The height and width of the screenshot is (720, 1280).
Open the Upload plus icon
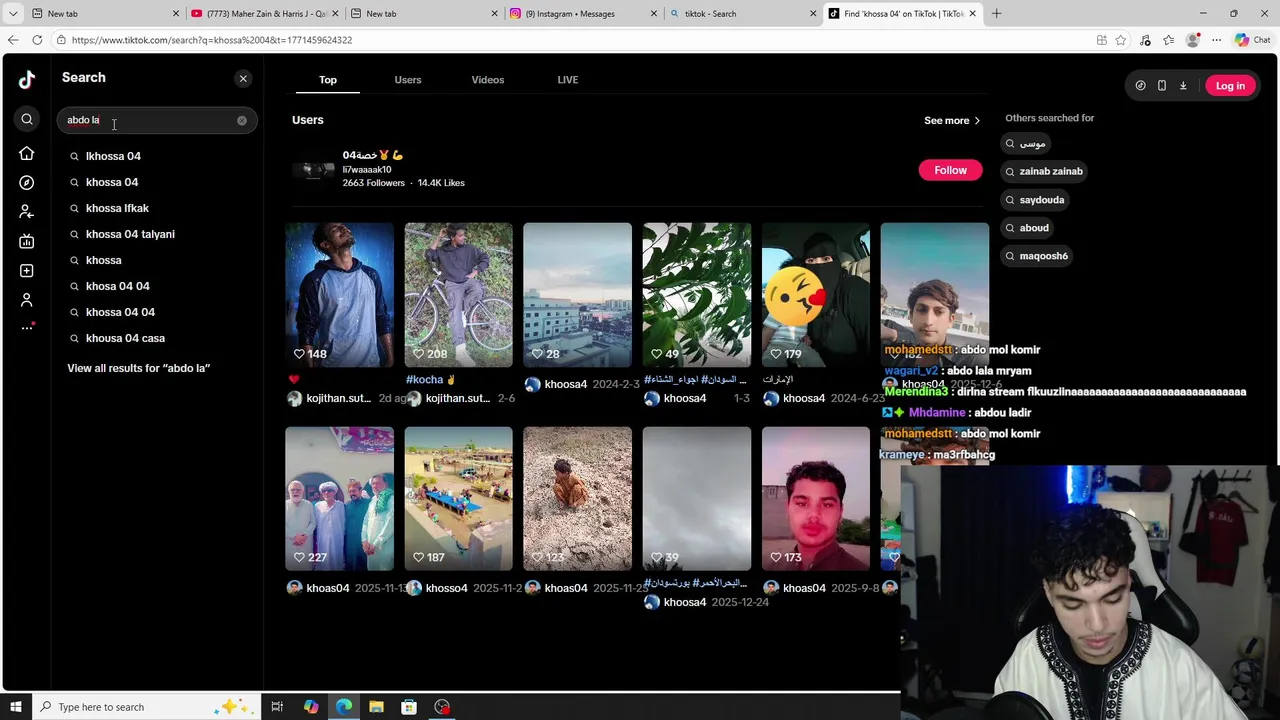[27, 271]
